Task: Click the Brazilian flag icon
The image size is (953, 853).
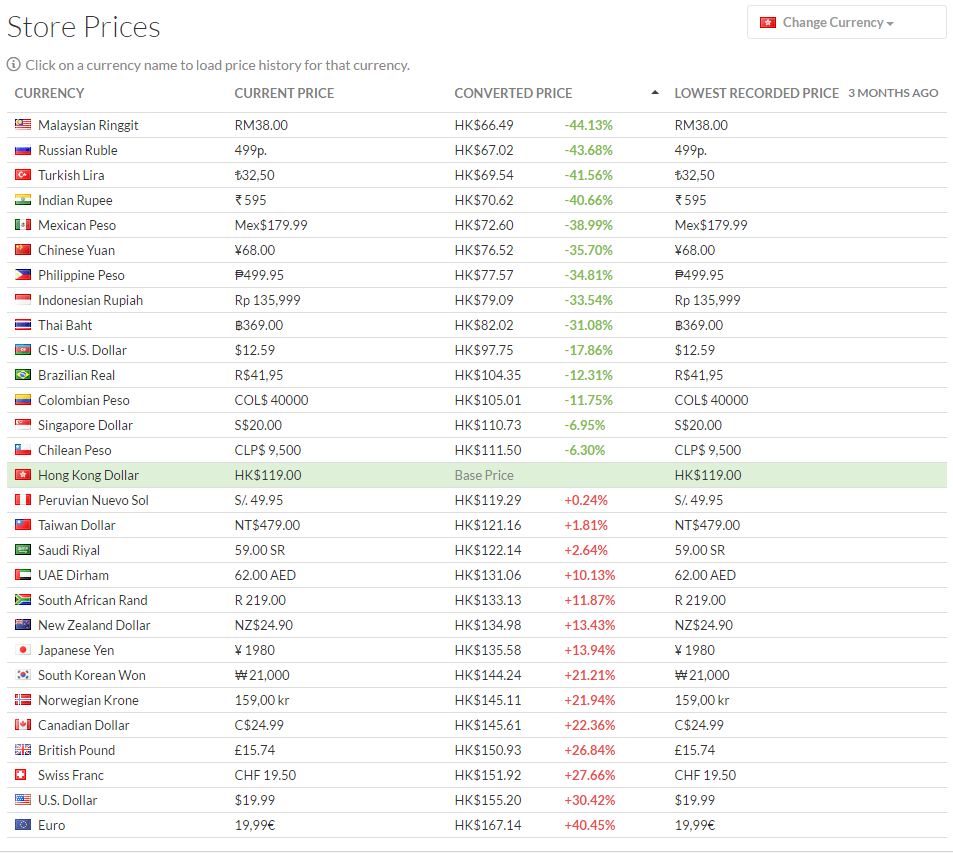Action: [x=23, y=375]
